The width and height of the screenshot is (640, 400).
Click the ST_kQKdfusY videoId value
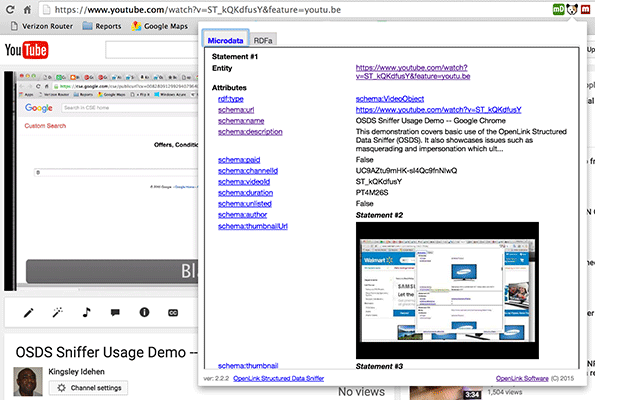coord(379,182)
